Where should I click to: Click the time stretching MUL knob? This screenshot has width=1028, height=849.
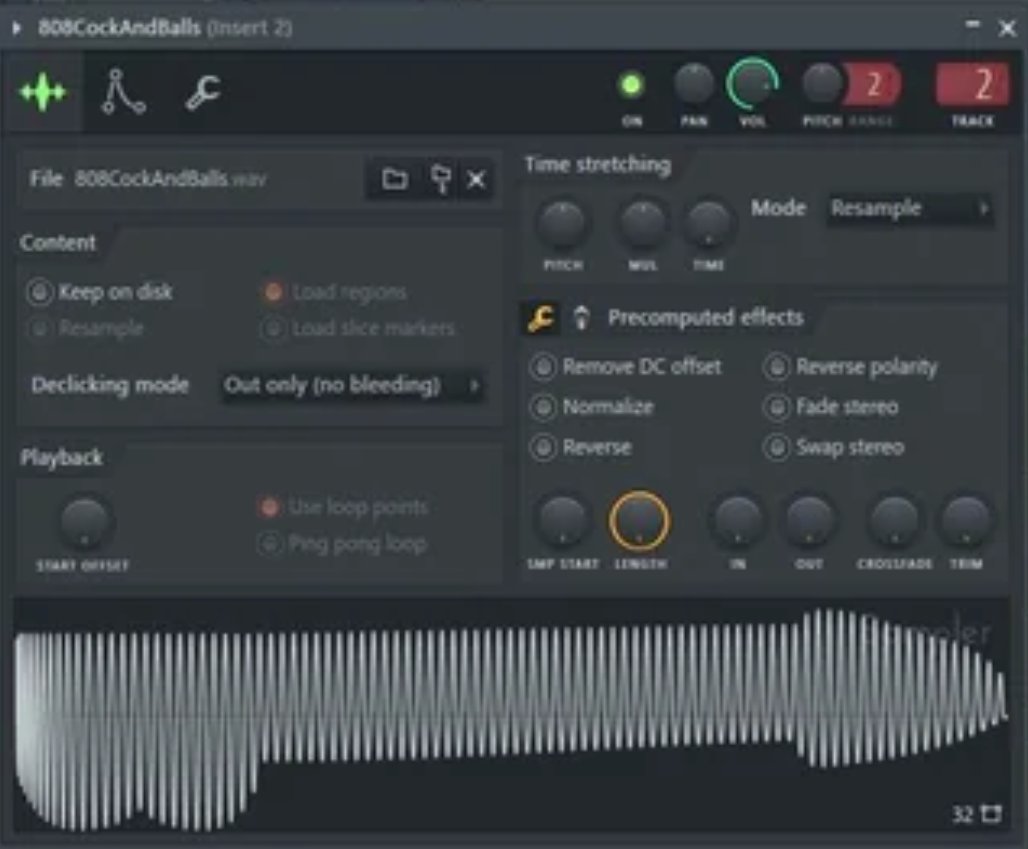[642, 223]
